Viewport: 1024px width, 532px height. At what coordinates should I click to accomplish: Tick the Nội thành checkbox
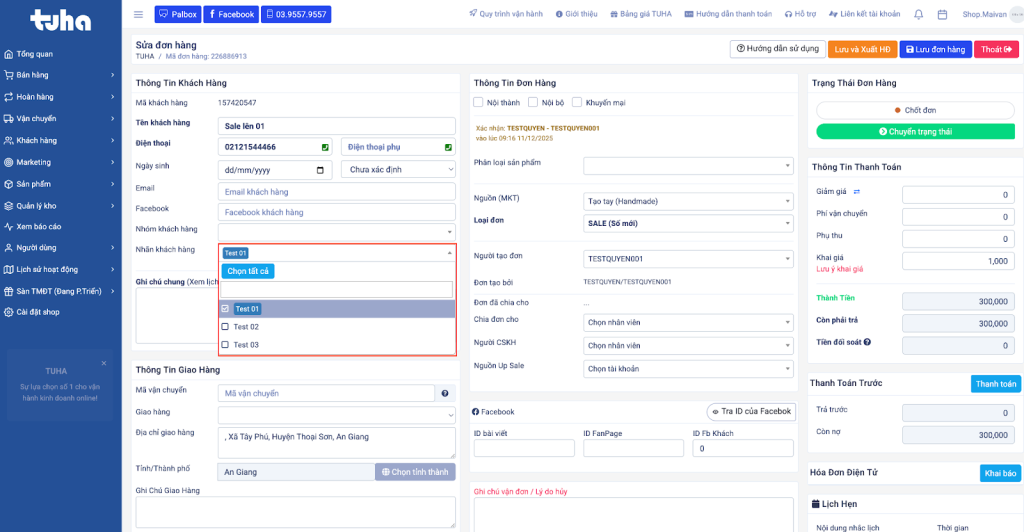pos(479,102)
